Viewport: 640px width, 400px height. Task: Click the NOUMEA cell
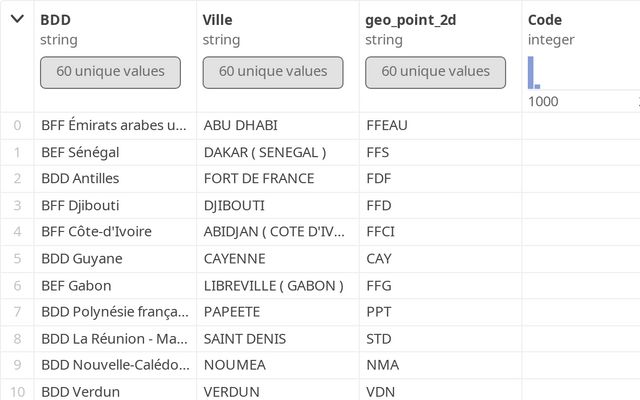[x=278, y=365]
